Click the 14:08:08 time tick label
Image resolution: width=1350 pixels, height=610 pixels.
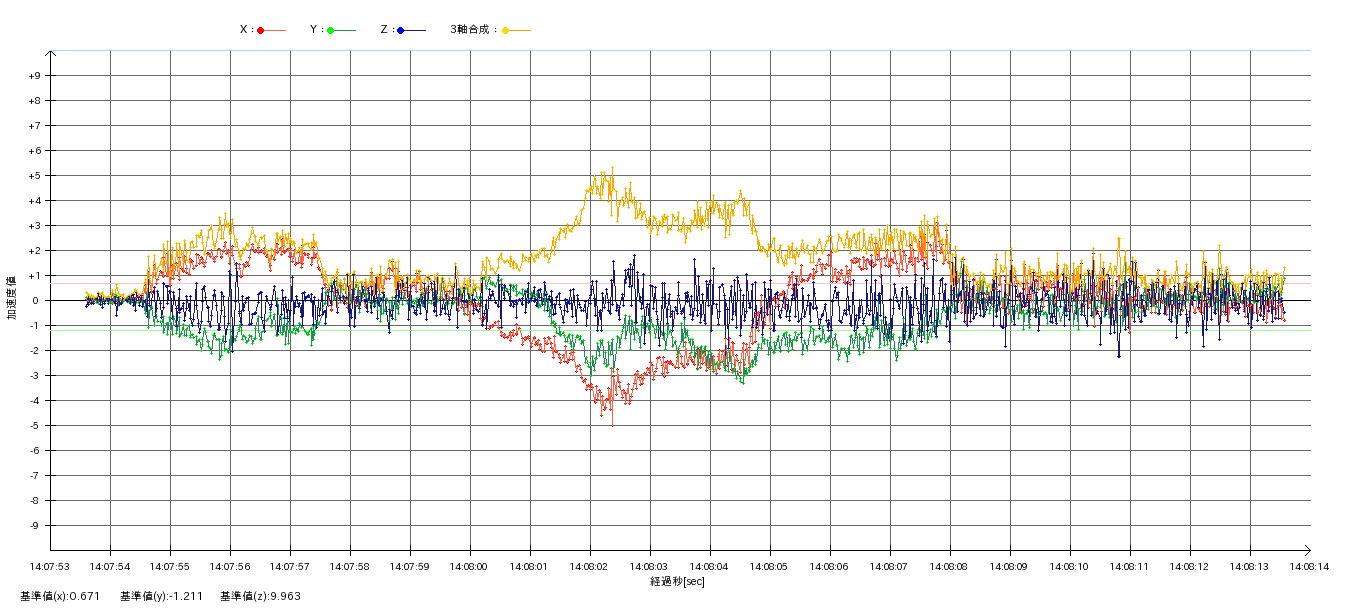(950, 566)
